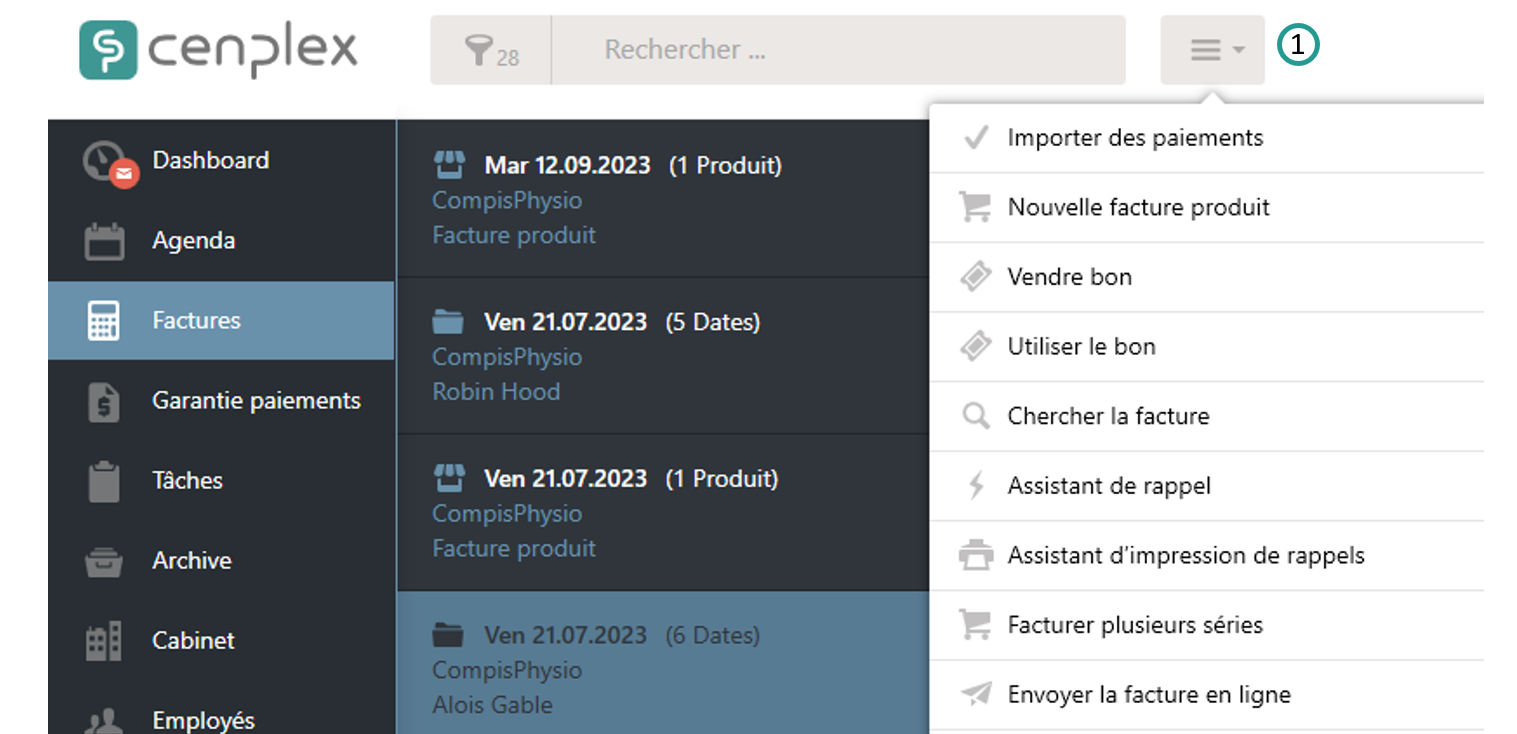This screenshot has height=734, width=1517.
Task: Choose Nouvelle facture produit
Action: tap(1138, 208)
